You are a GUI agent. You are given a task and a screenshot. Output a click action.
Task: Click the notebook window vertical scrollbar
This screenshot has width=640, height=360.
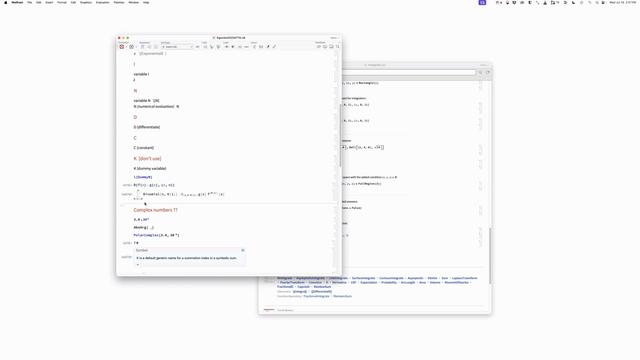click(340, 135)
